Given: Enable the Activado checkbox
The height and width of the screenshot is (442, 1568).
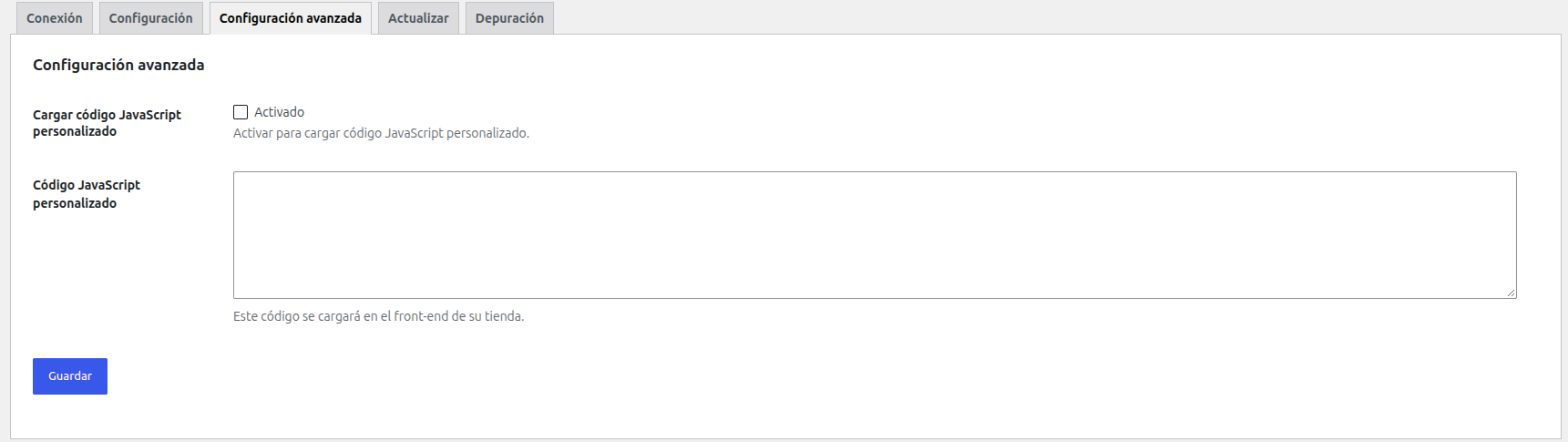Looking at the screenshot, I should click(x=240, y=112).
